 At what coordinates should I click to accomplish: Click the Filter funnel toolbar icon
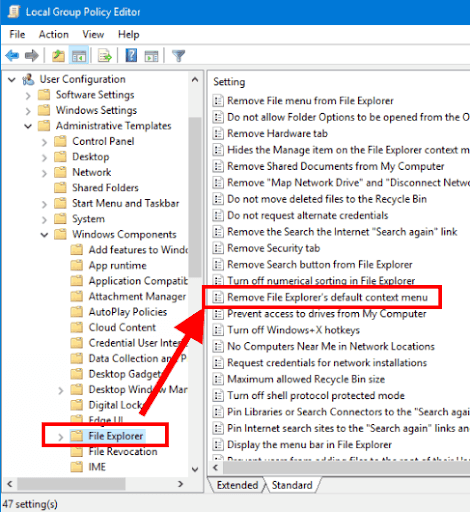[x=178, y=56]
